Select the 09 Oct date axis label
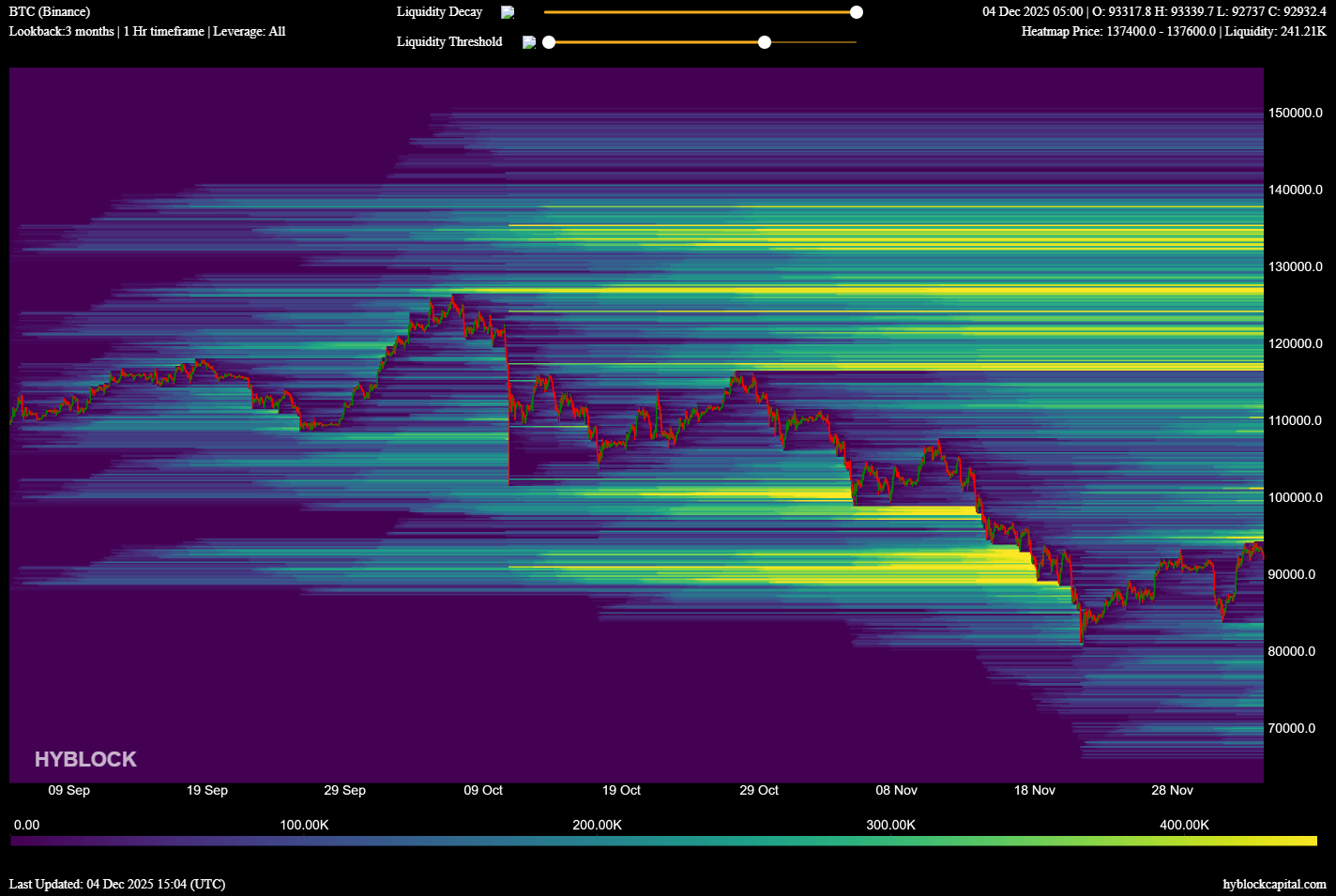 point(482,791)
